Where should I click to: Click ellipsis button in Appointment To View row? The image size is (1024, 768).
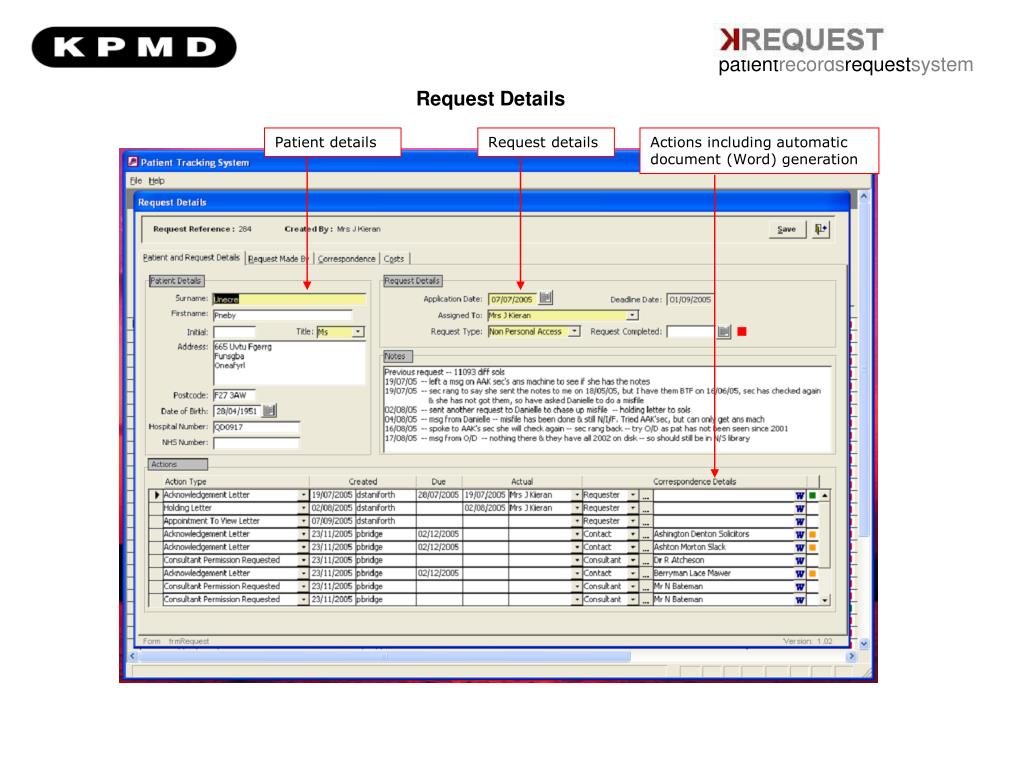coord(646,521)
